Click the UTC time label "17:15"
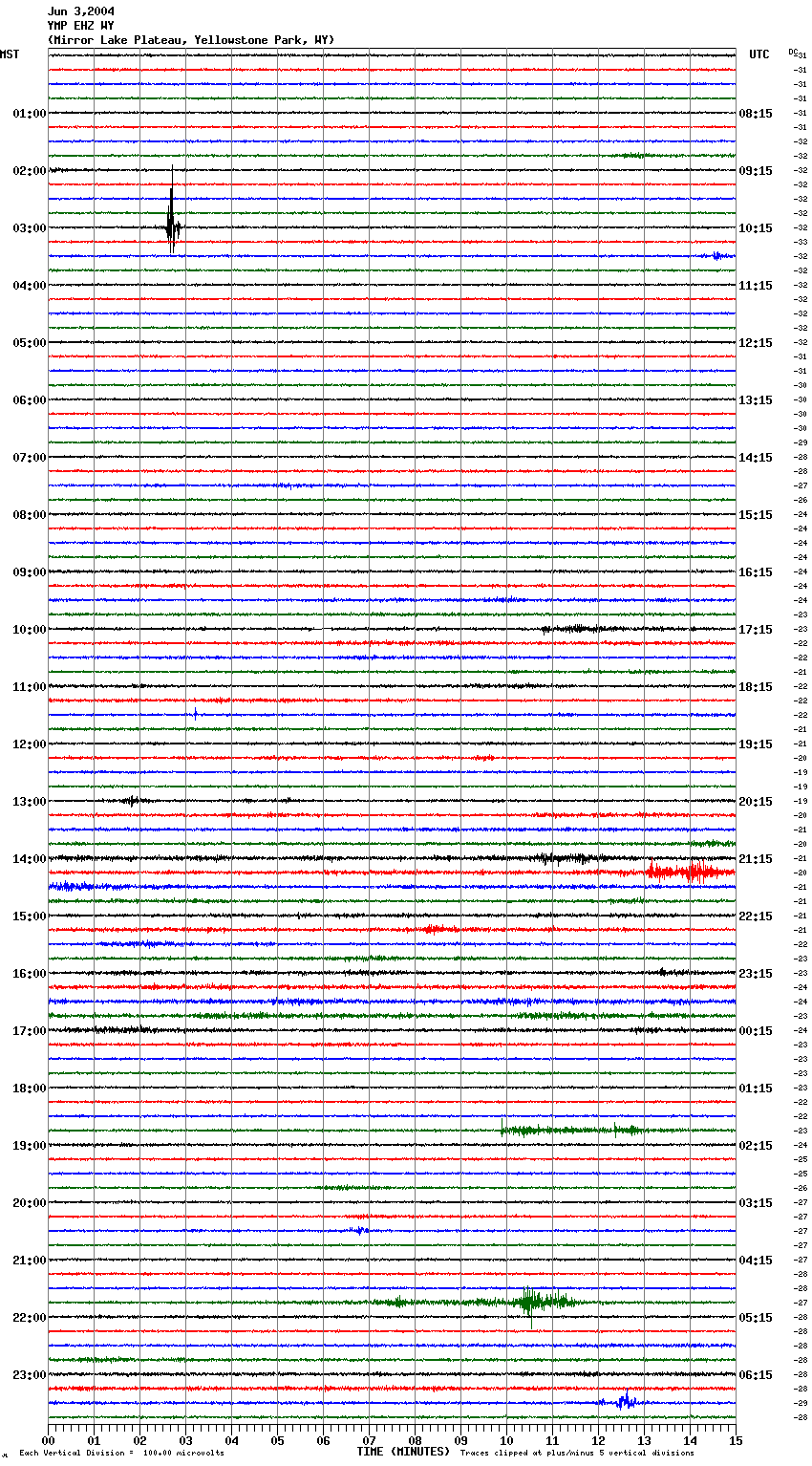 point(756,630)
